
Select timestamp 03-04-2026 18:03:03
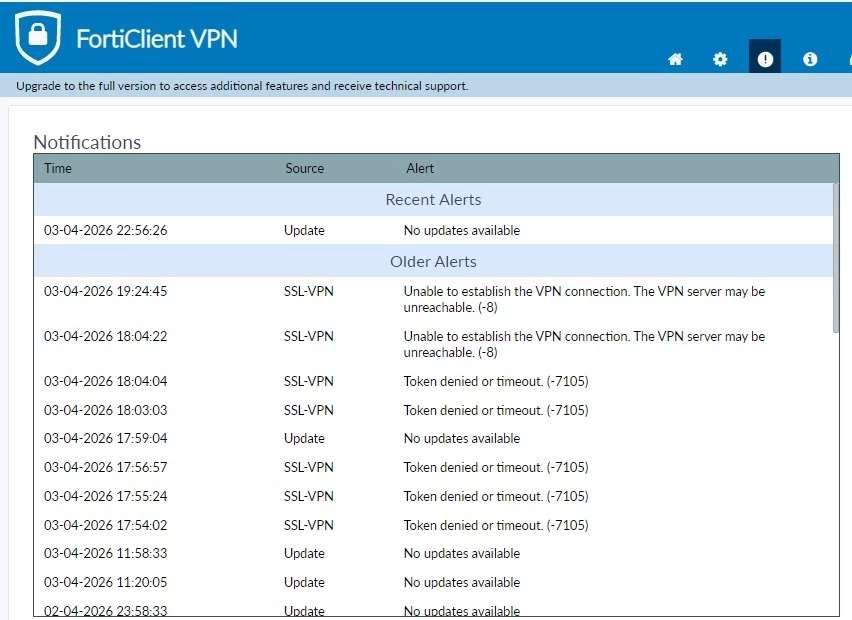point(105,410)
